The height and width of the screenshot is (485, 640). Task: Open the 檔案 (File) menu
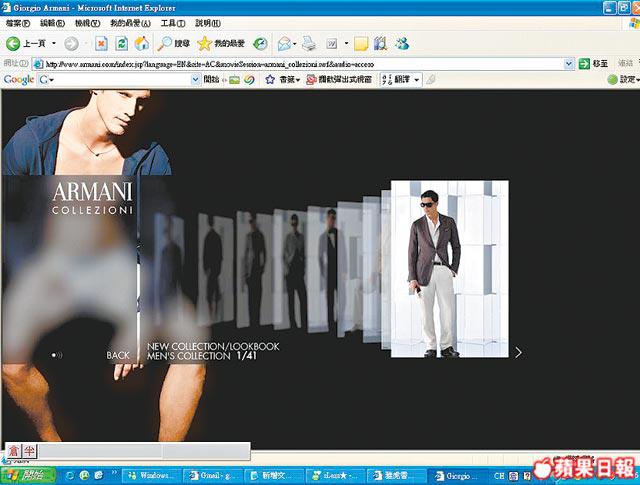coord(18,23)
